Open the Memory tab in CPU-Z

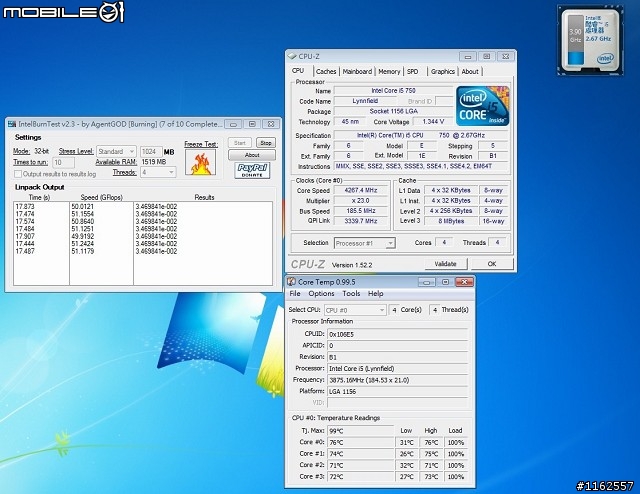pos(389,71)
